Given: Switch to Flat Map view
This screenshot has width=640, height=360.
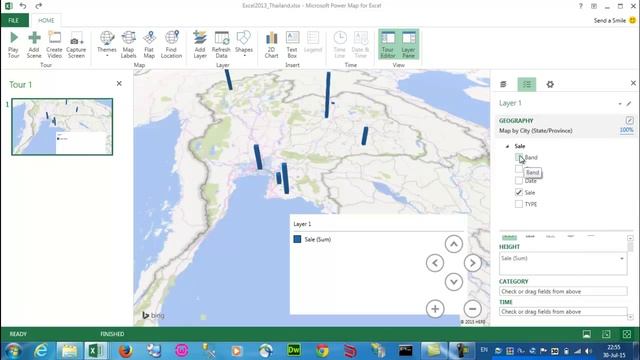Looking at the screenshot, I should click(x=149, y=44).
